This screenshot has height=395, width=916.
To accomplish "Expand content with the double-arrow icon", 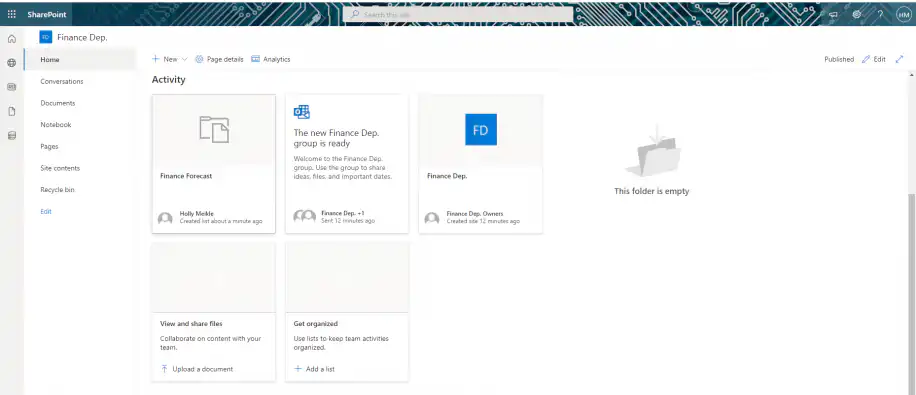I will click(x=900, y=59).
